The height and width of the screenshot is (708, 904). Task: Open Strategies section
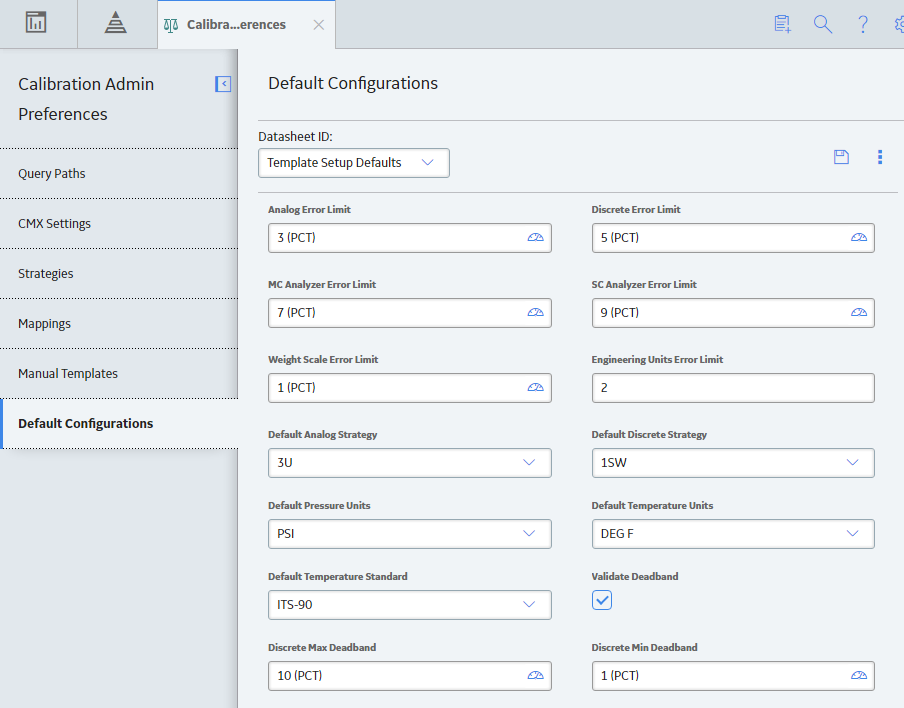point(119,274)
